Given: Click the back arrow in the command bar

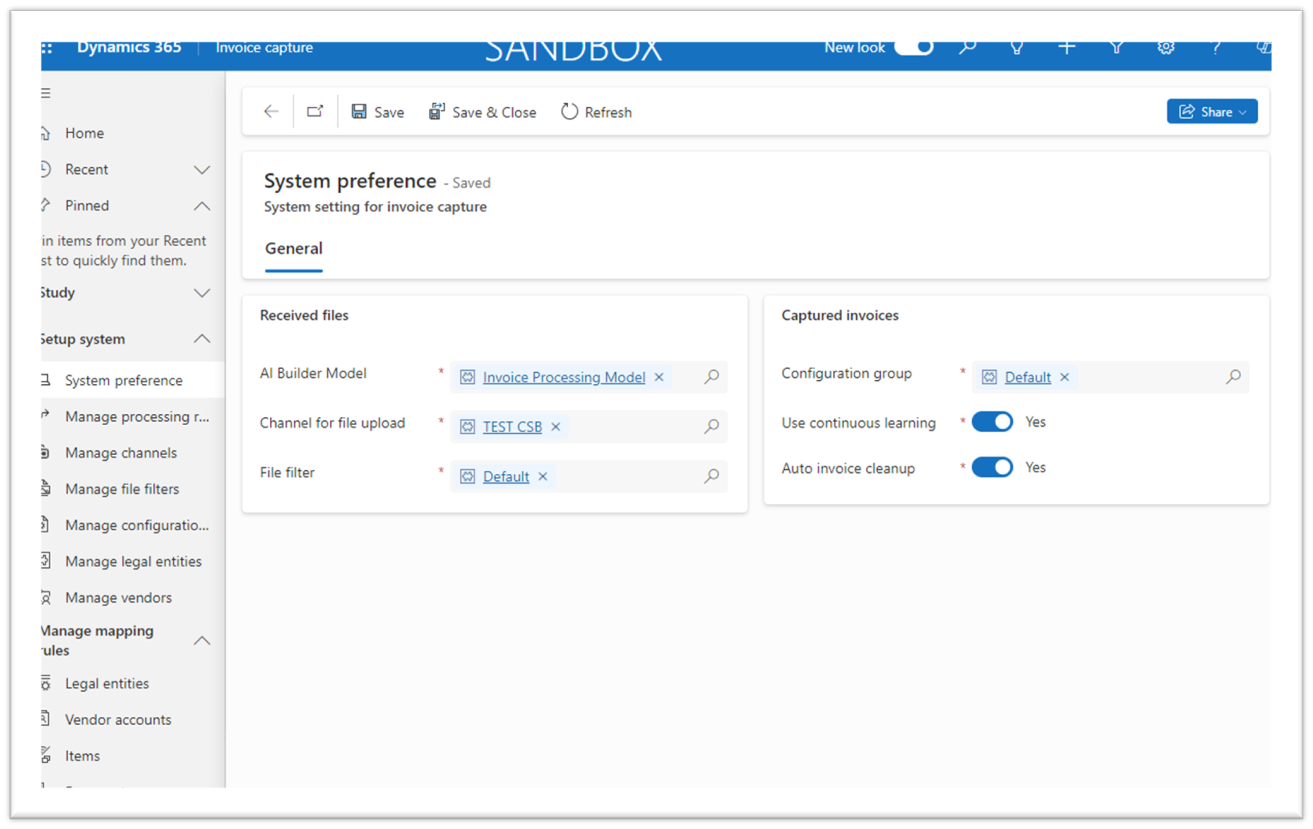Looking at the screenshot, I should pyautogui.click(x=270, y=111).
